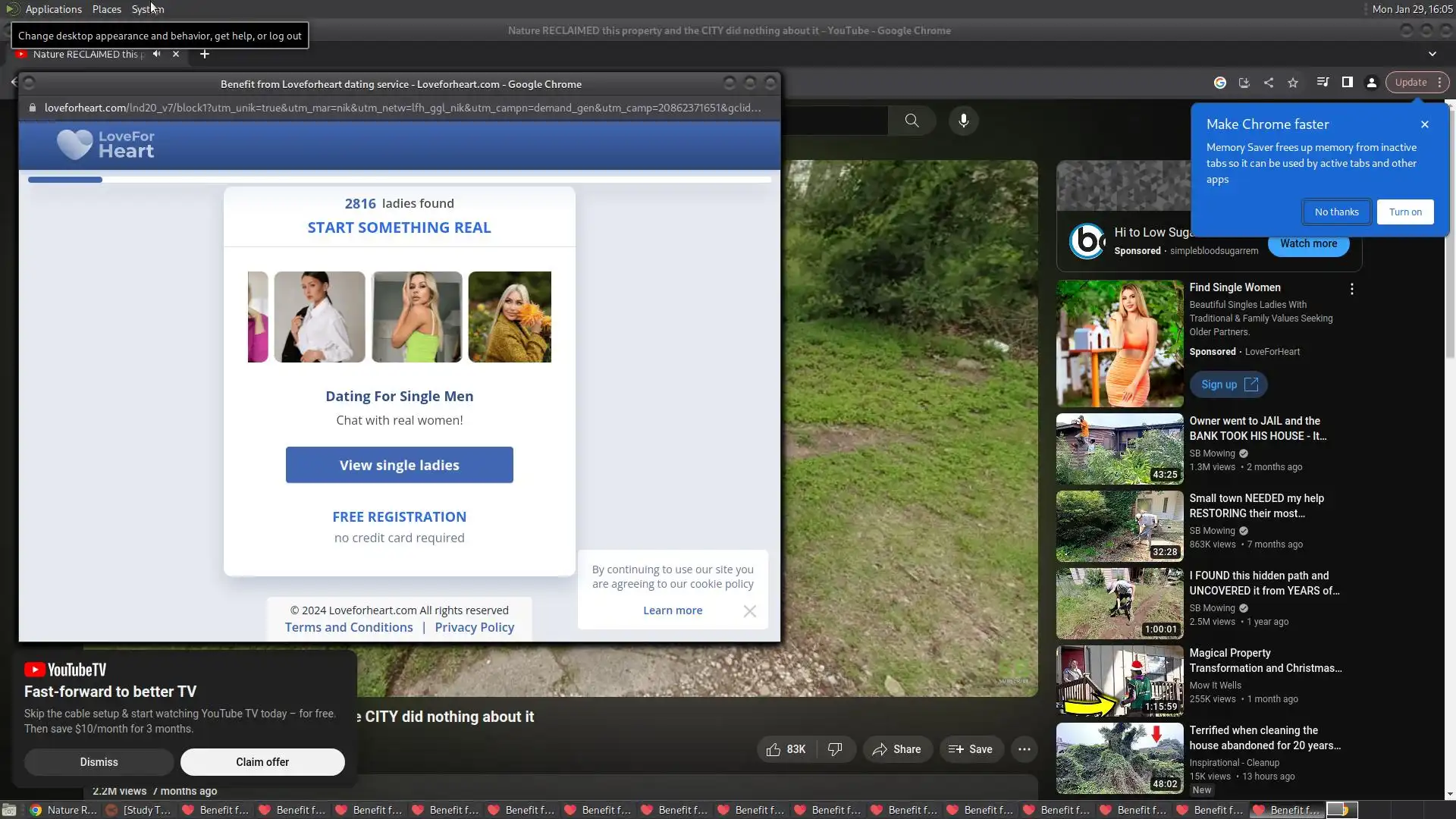Click YouTube search magnifier icon
Image resolution: width=1456 pixels, height=819 pixels.
click(x=912, y=121)
